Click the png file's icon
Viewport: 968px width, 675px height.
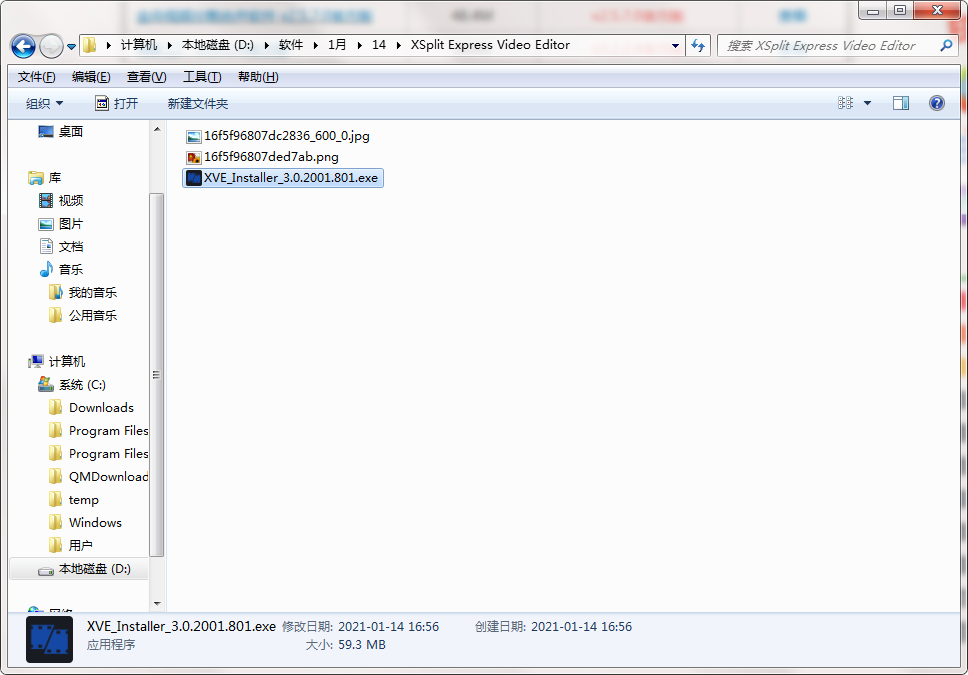pyautogui.click(x=194, y=157)
